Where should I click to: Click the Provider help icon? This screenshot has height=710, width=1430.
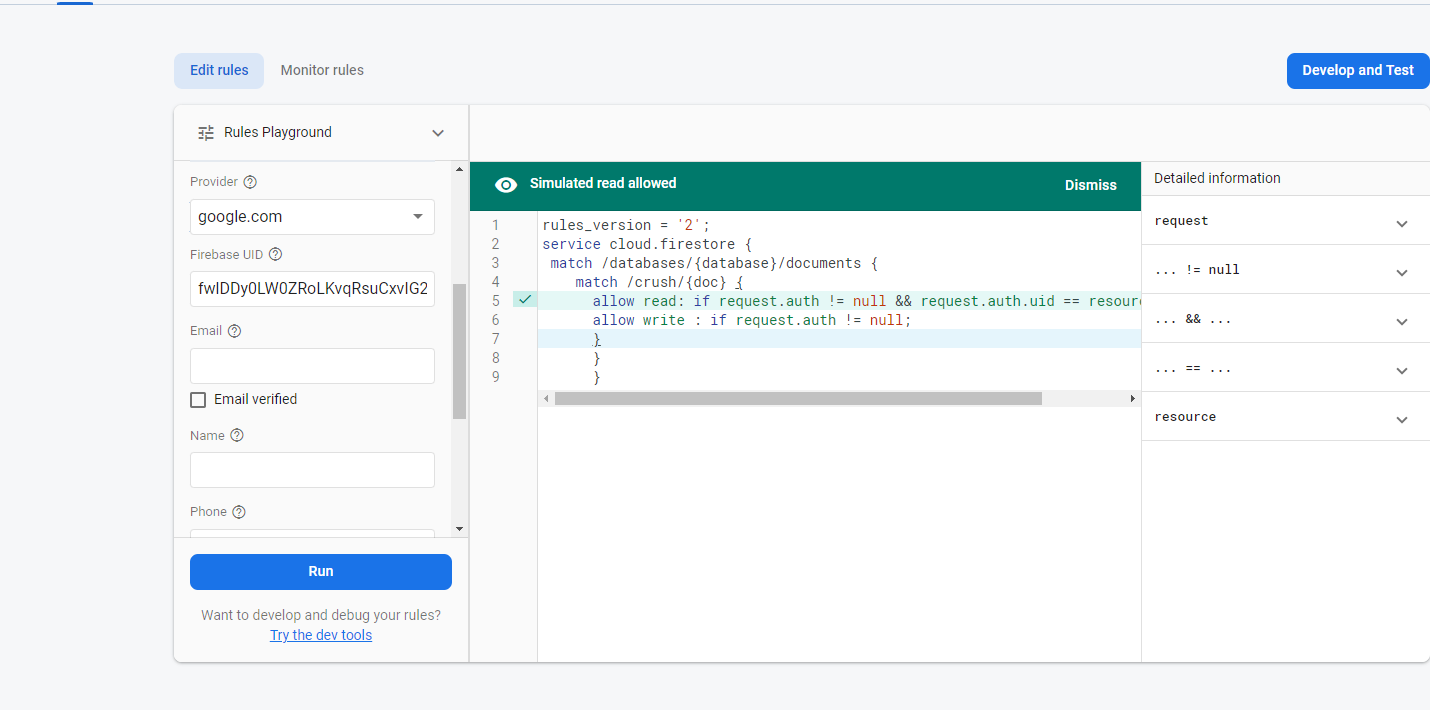250,182
